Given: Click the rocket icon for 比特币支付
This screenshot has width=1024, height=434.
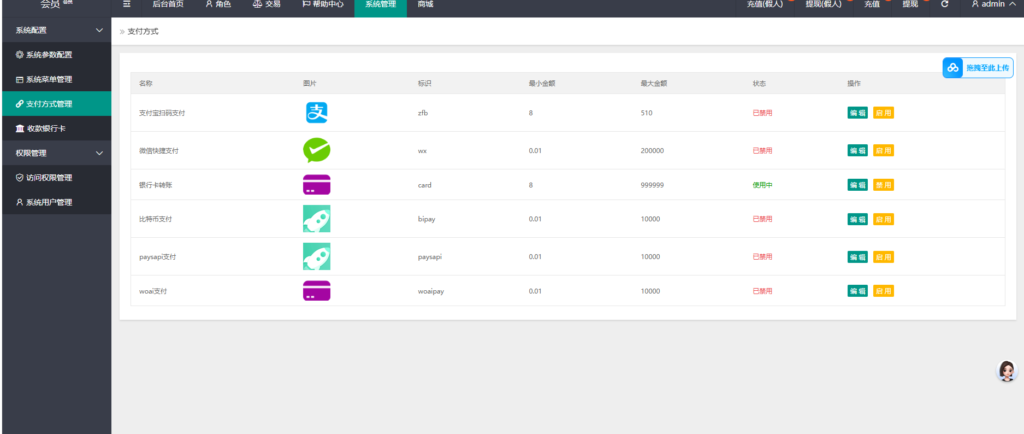Looking at the screenshot, I should 317,219.
